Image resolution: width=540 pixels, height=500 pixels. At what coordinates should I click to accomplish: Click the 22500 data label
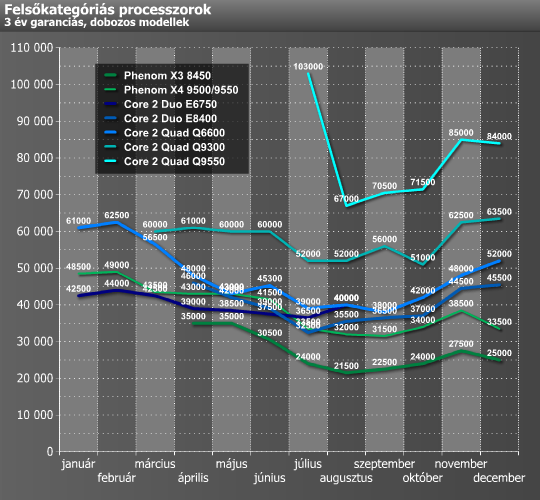coord(384,362)
